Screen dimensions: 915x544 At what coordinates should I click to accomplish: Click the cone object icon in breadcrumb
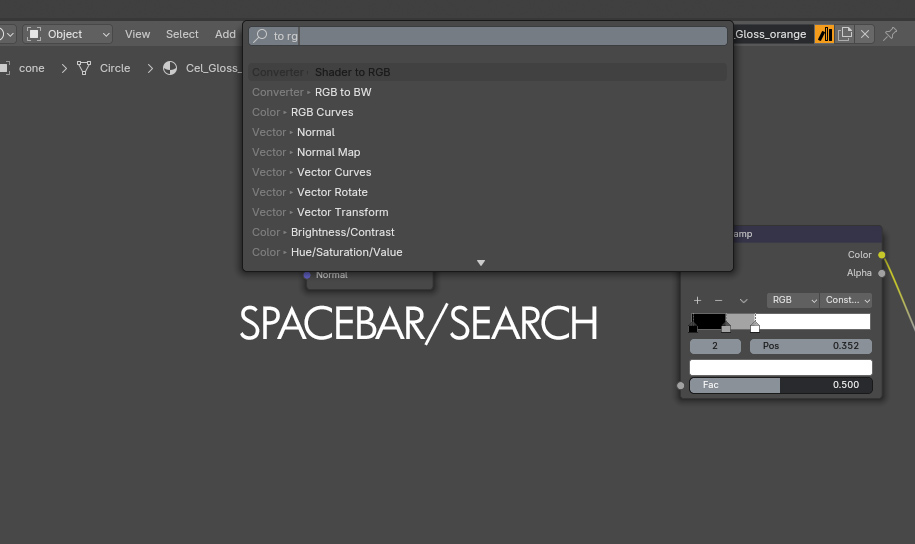5,68
